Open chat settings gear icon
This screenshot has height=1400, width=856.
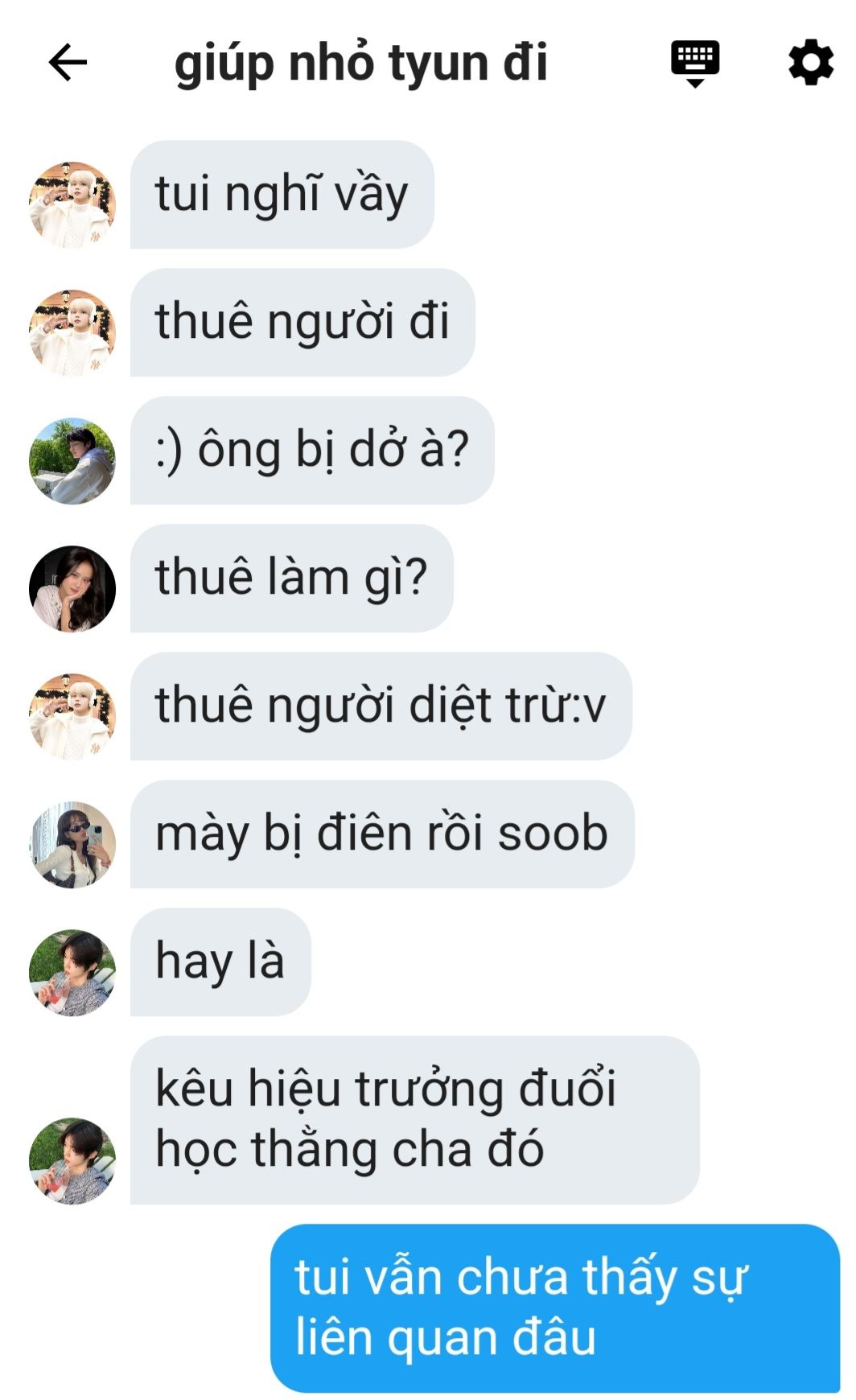810,63
